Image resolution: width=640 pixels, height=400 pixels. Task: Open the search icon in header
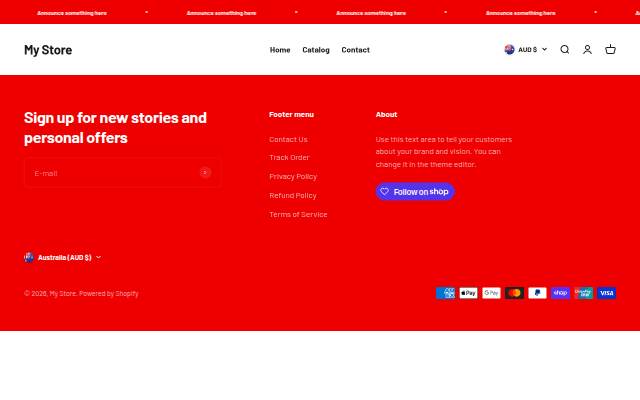click(564, 49)
